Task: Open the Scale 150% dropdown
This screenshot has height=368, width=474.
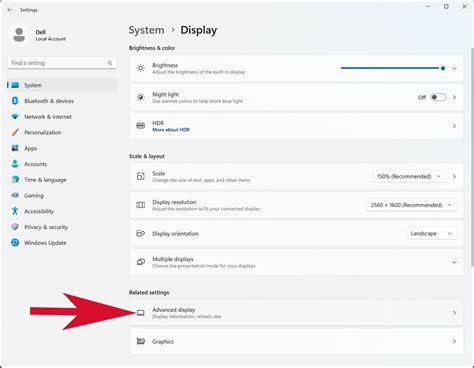Action: [409, 176]
